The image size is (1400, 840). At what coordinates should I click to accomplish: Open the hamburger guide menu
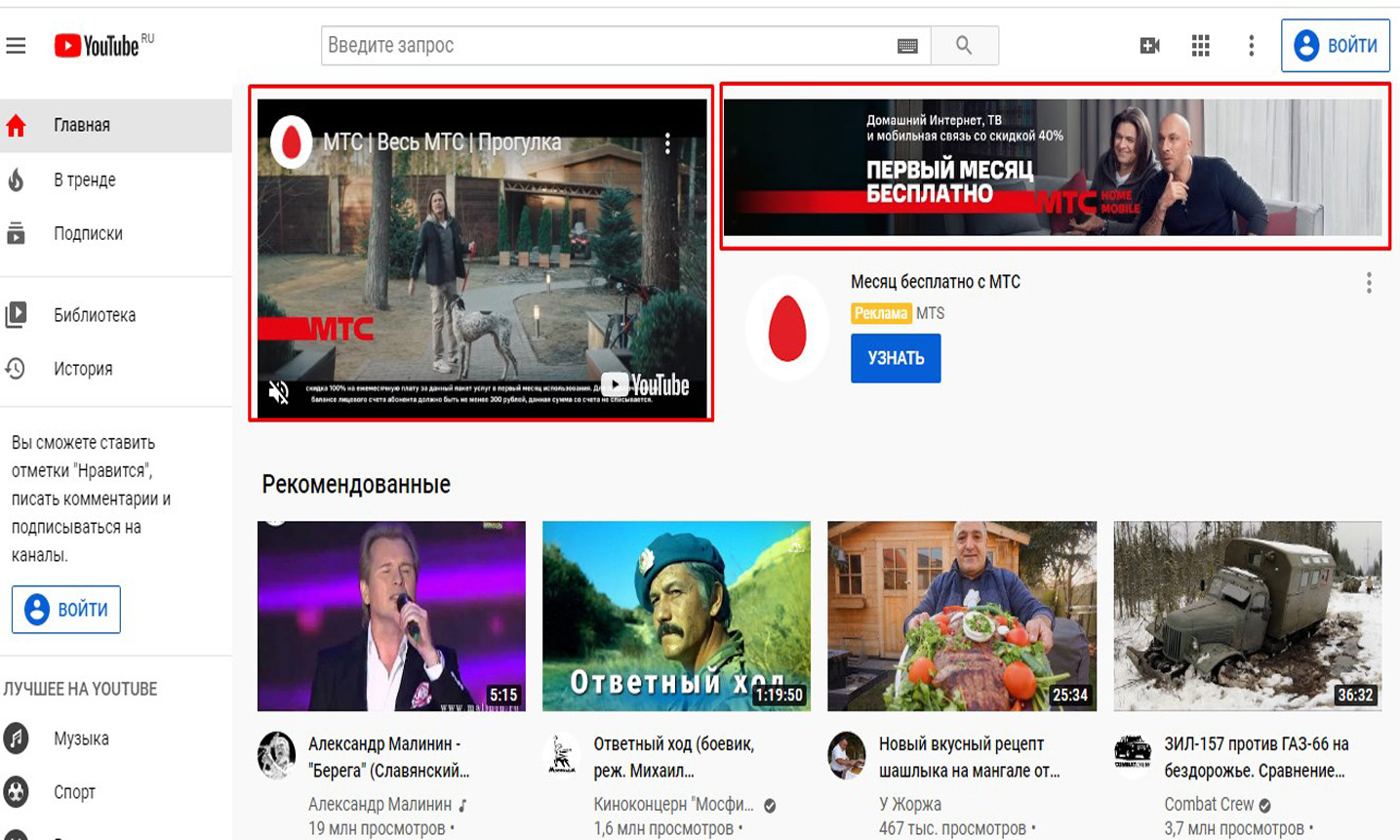tap(17, 46)
